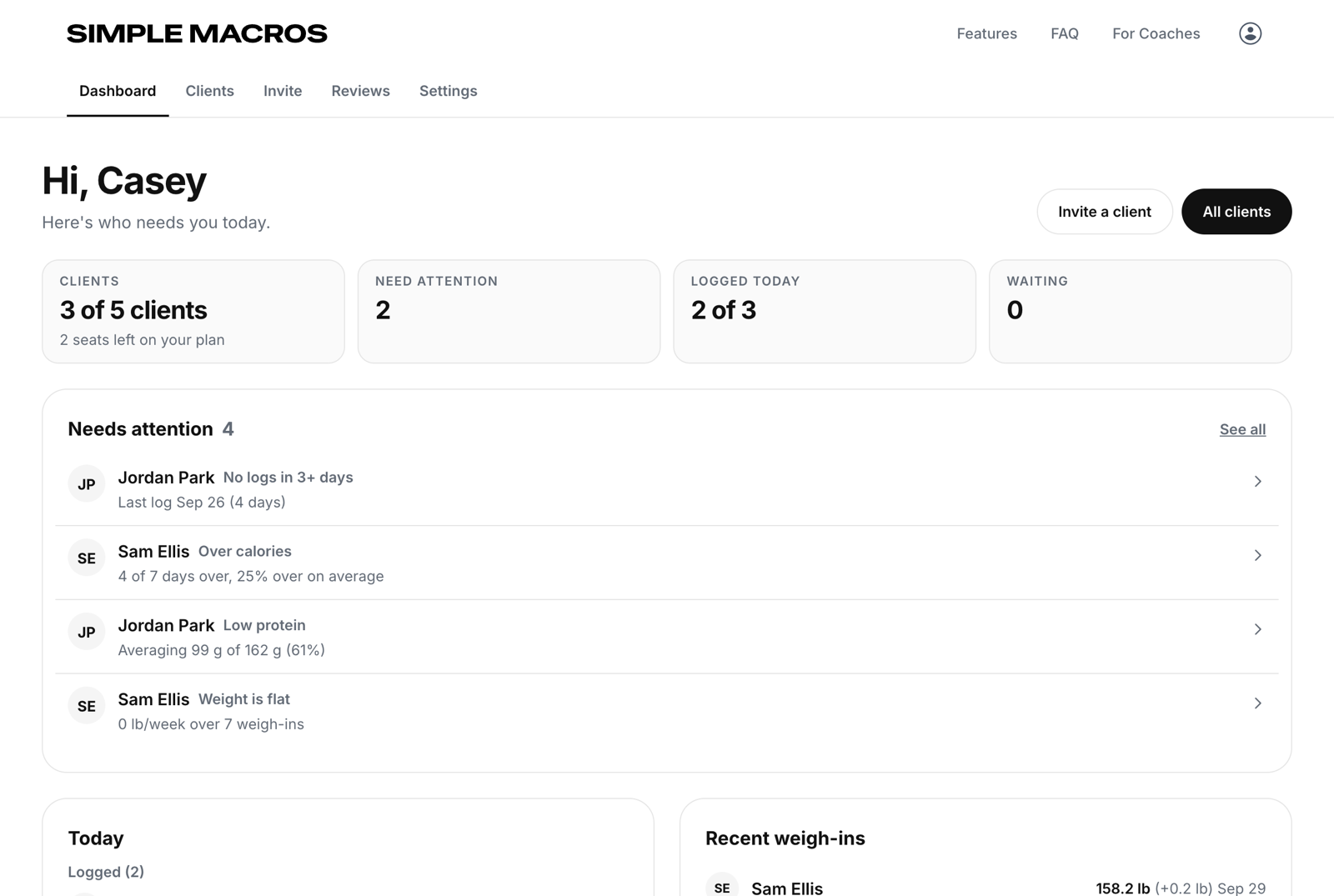Click the Simple Macros logo
1334x896 pixels.
click(x=197, y=33)
